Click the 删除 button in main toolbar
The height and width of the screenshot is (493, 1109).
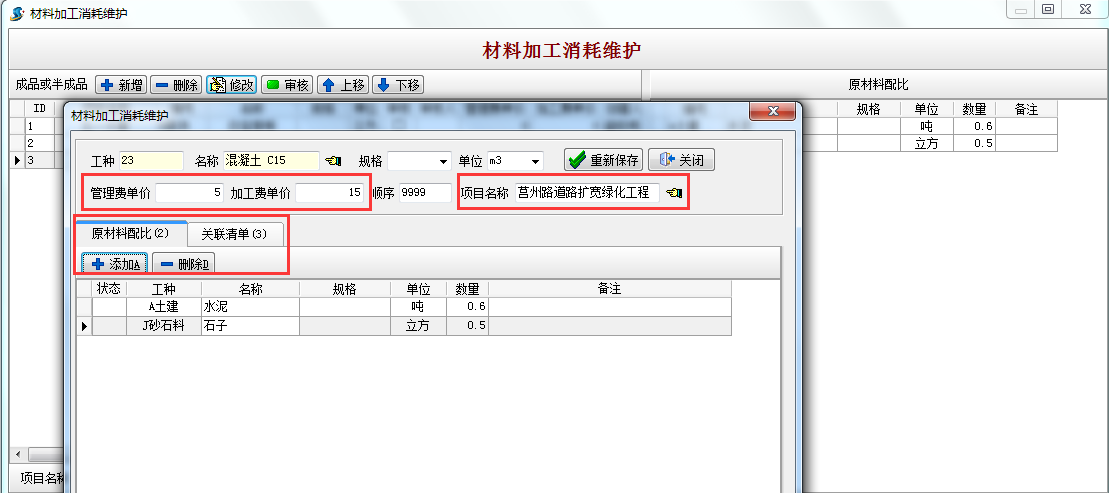coord(177,85)
